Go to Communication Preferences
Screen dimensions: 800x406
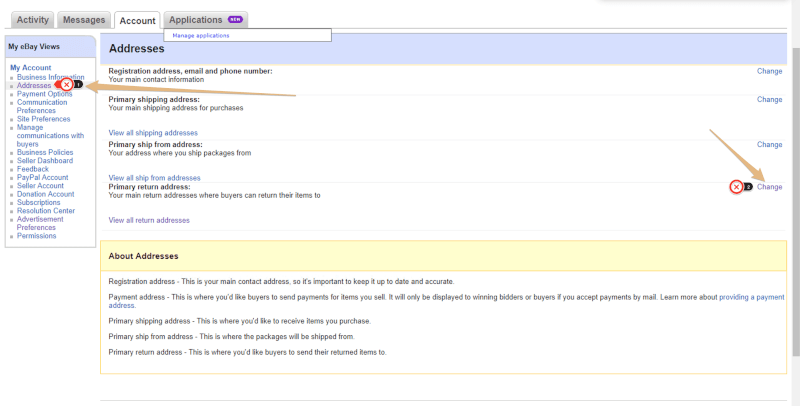pyautogui.click(x=42, y=106)
